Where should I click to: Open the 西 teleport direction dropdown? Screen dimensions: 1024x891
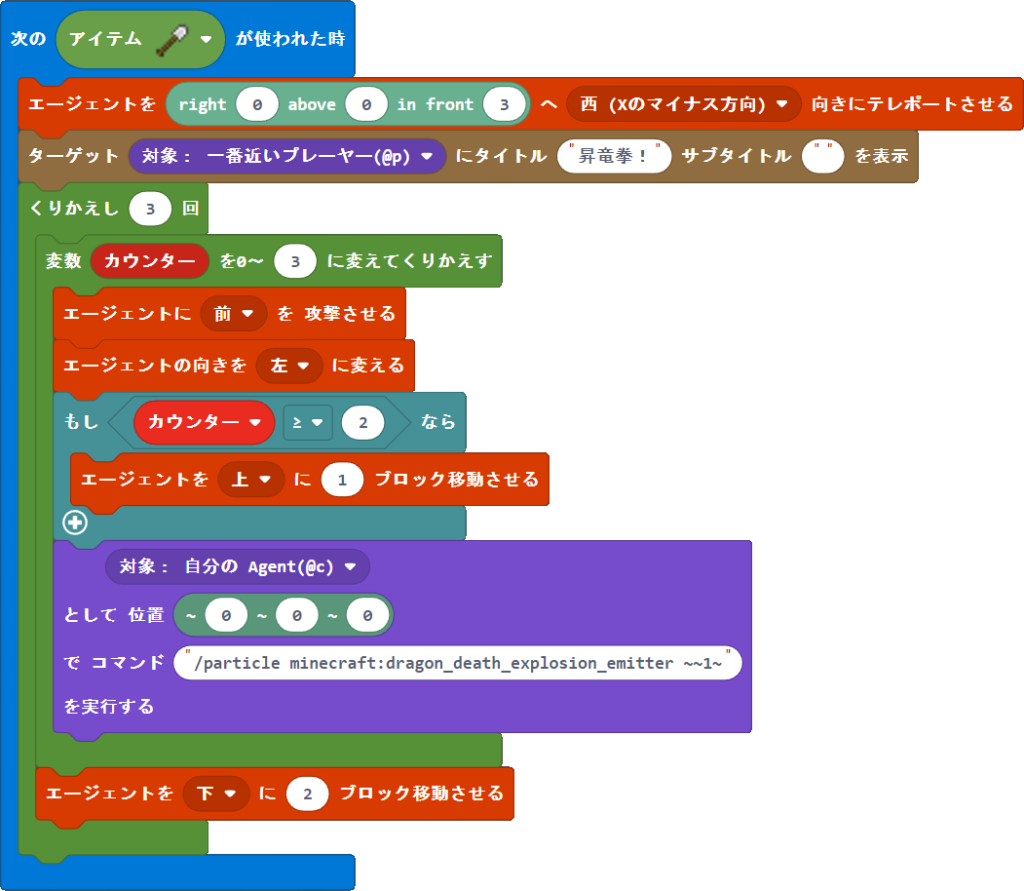click(x=683, y=103)
